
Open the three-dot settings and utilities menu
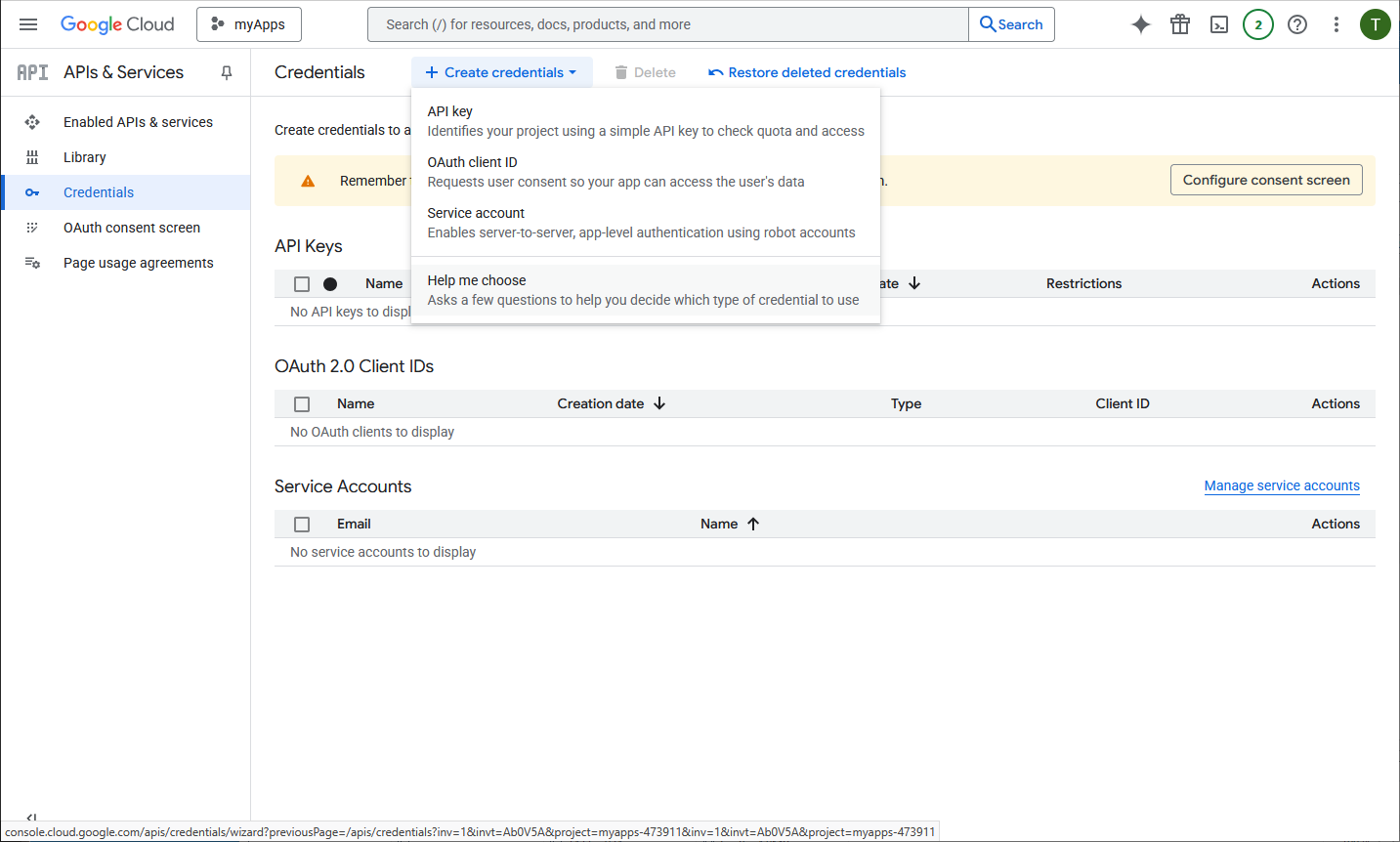[x=1336, y=24]
